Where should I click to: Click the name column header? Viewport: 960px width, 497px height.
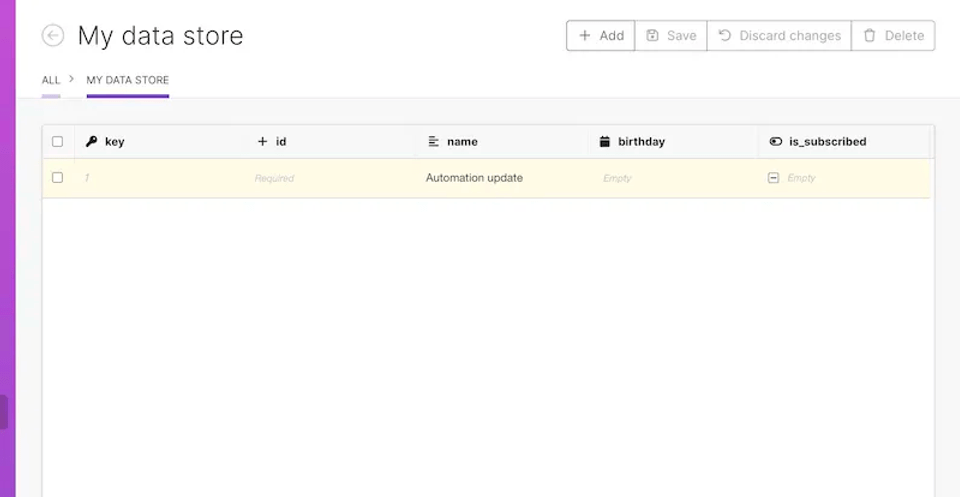point(501,141)
